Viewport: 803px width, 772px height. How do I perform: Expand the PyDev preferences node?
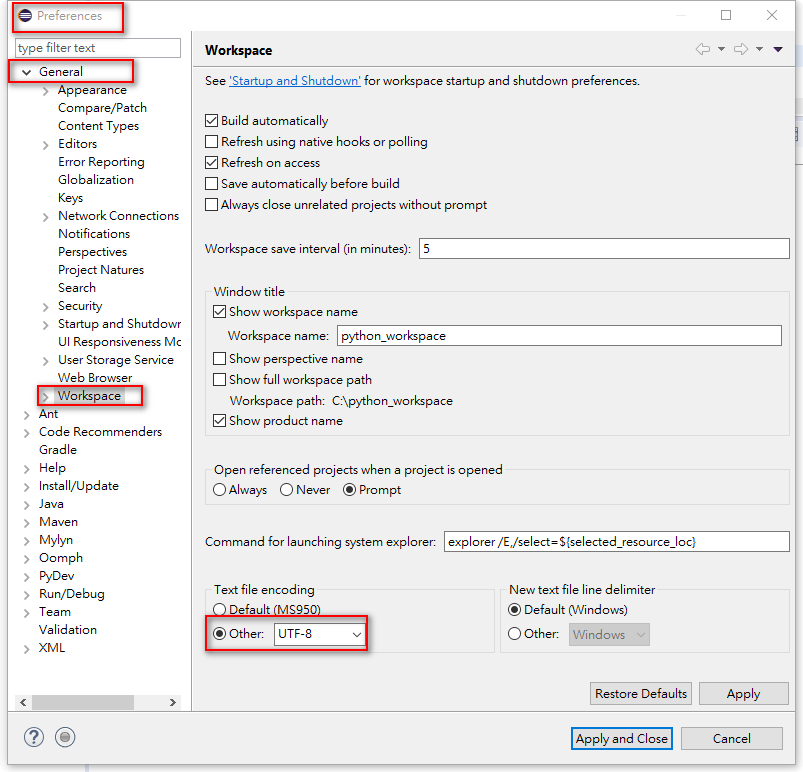coord(27,577)
